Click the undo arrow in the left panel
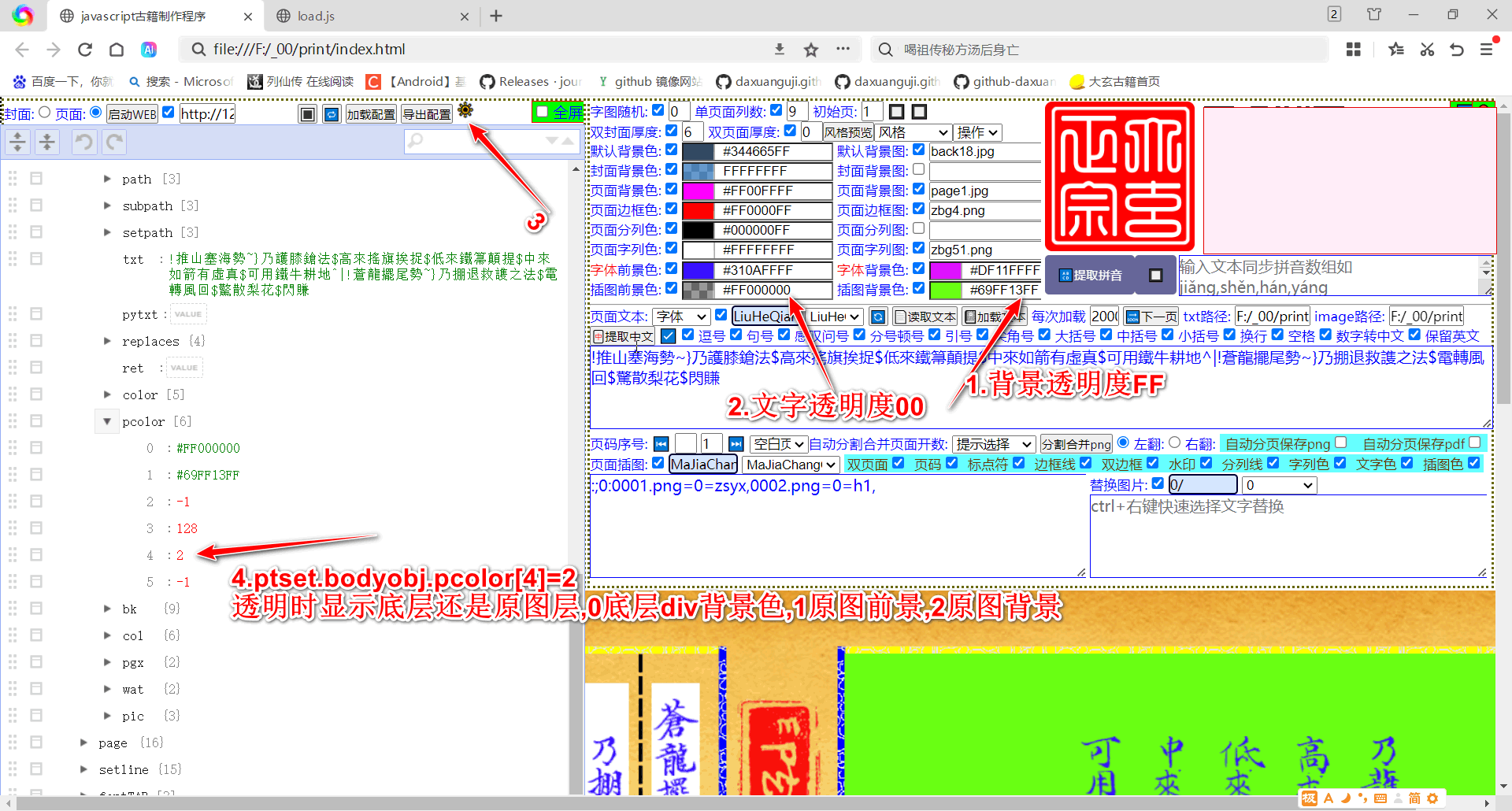 coord(84,142)
